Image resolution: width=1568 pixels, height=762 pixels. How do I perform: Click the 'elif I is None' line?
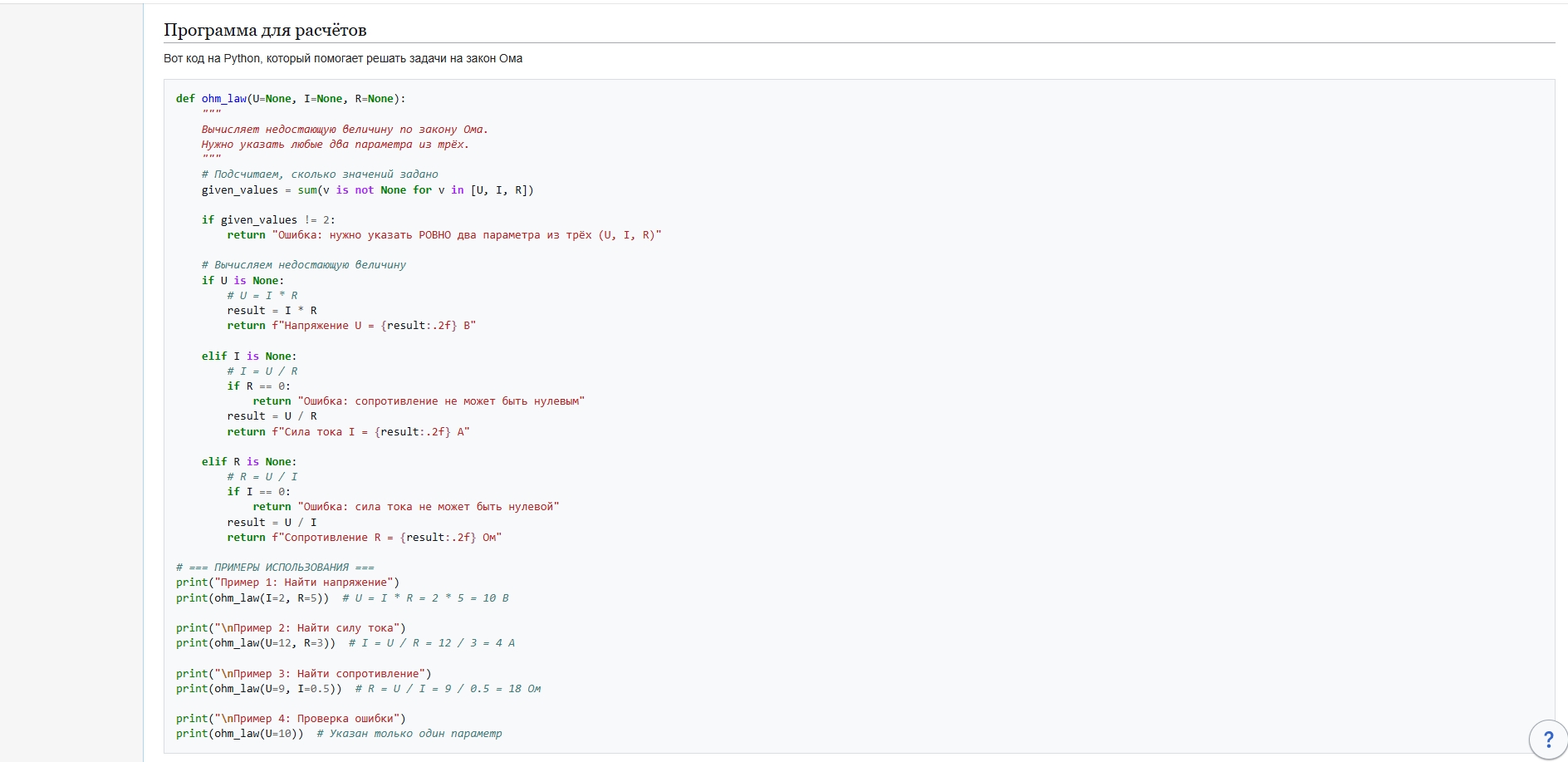[x=248, y=356]
